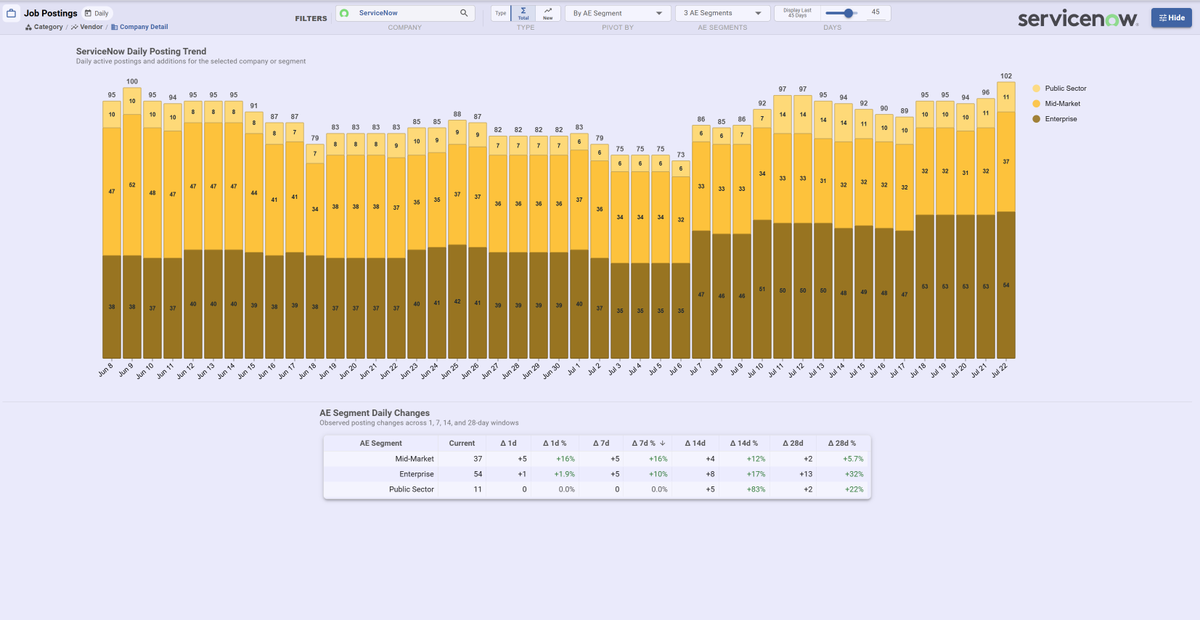Sort by Δ 1d column header

tap(510, 443)
